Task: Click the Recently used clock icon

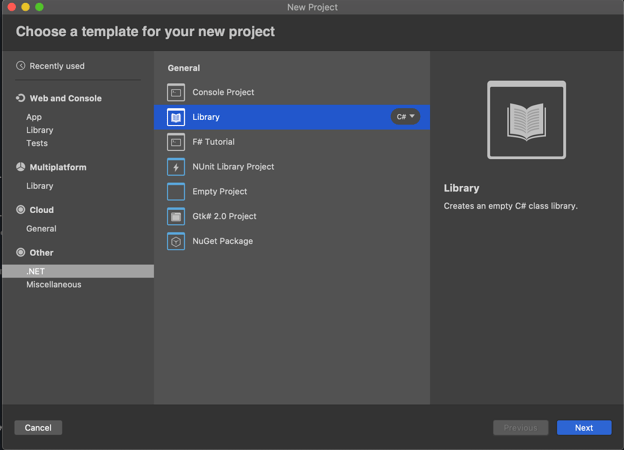Action: 21,66
